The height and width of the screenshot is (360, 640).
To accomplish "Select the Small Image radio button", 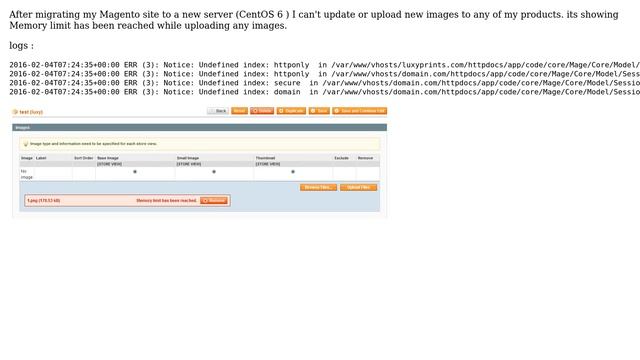I will [214, 172].
